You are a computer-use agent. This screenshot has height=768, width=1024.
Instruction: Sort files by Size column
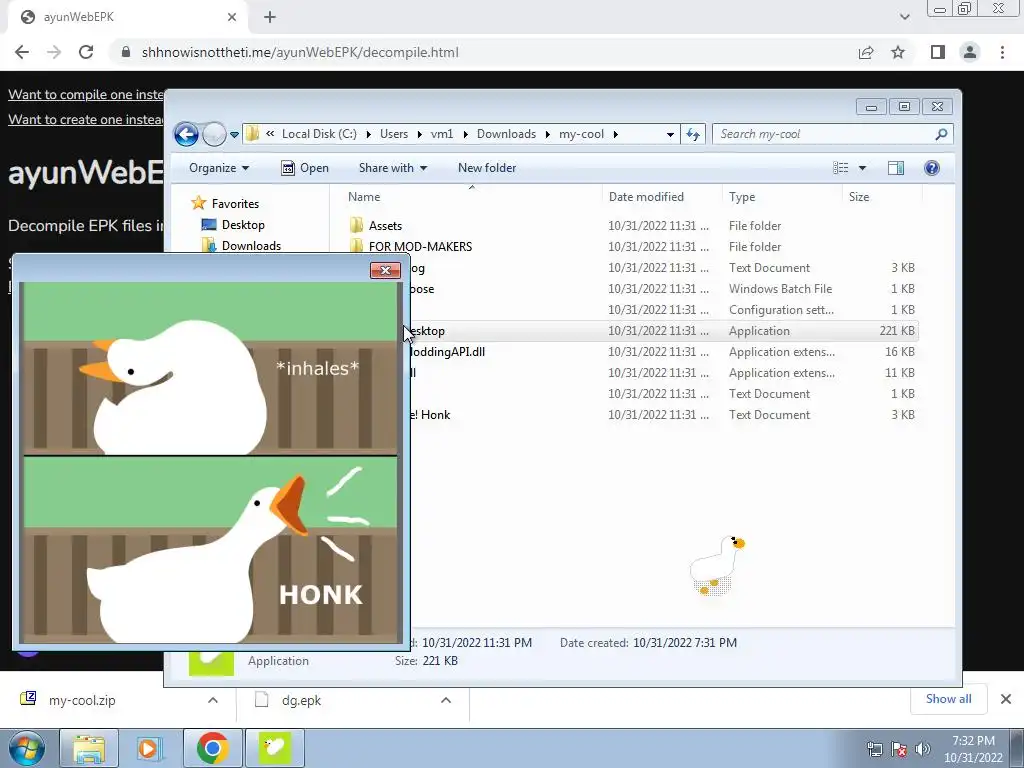pyautogui.click(x=859, y=197)
